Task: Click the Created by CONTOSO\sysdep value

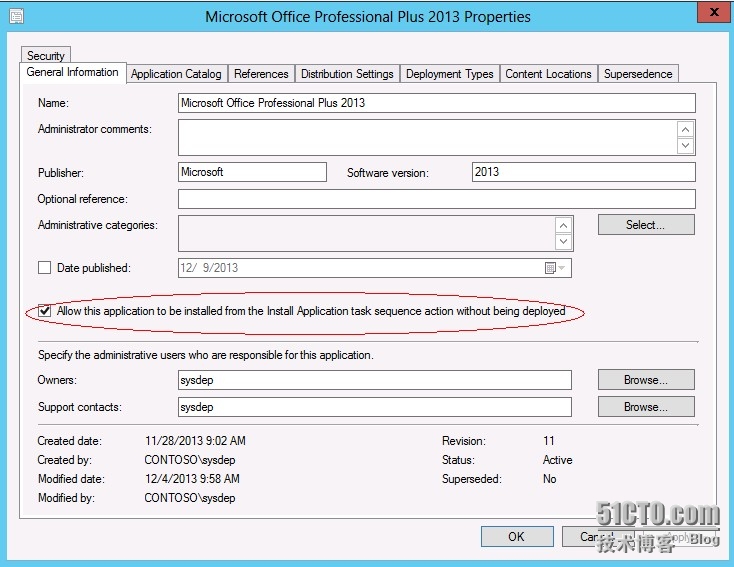Action: pos(190,460)
